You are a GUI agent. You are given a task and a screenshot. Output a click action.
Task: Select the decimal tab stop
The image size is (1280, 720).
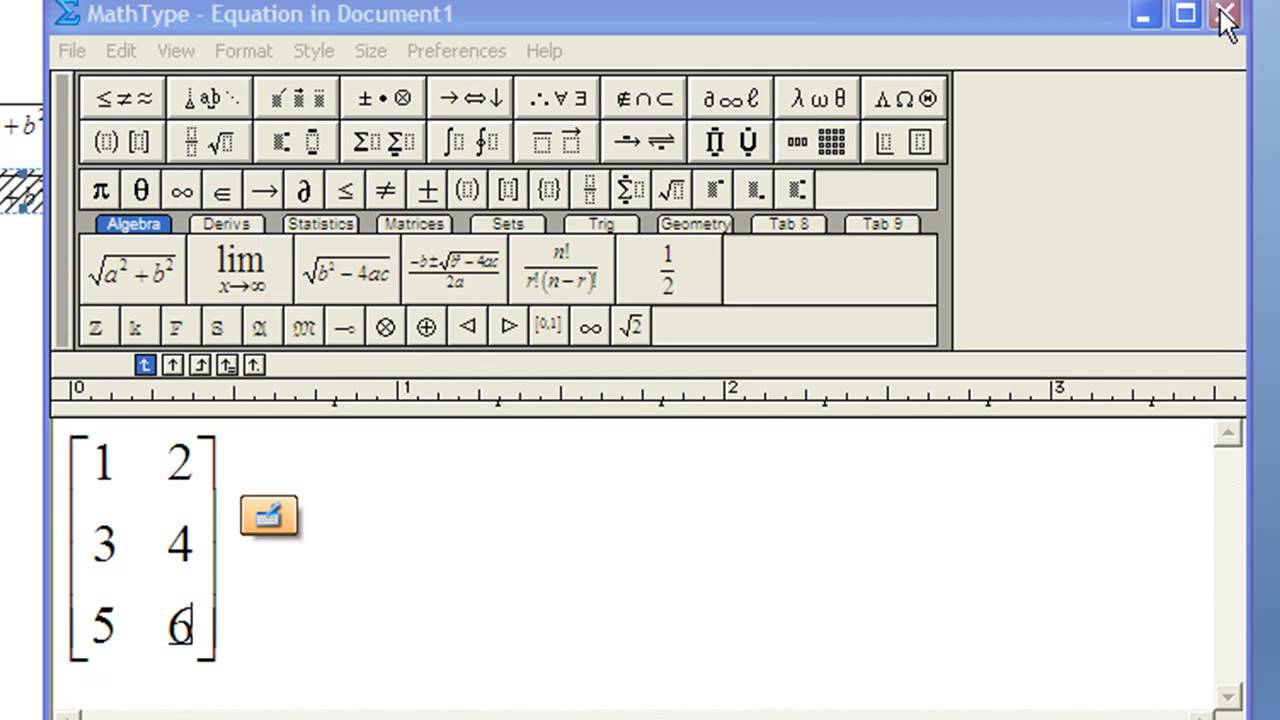click(254, 365)
